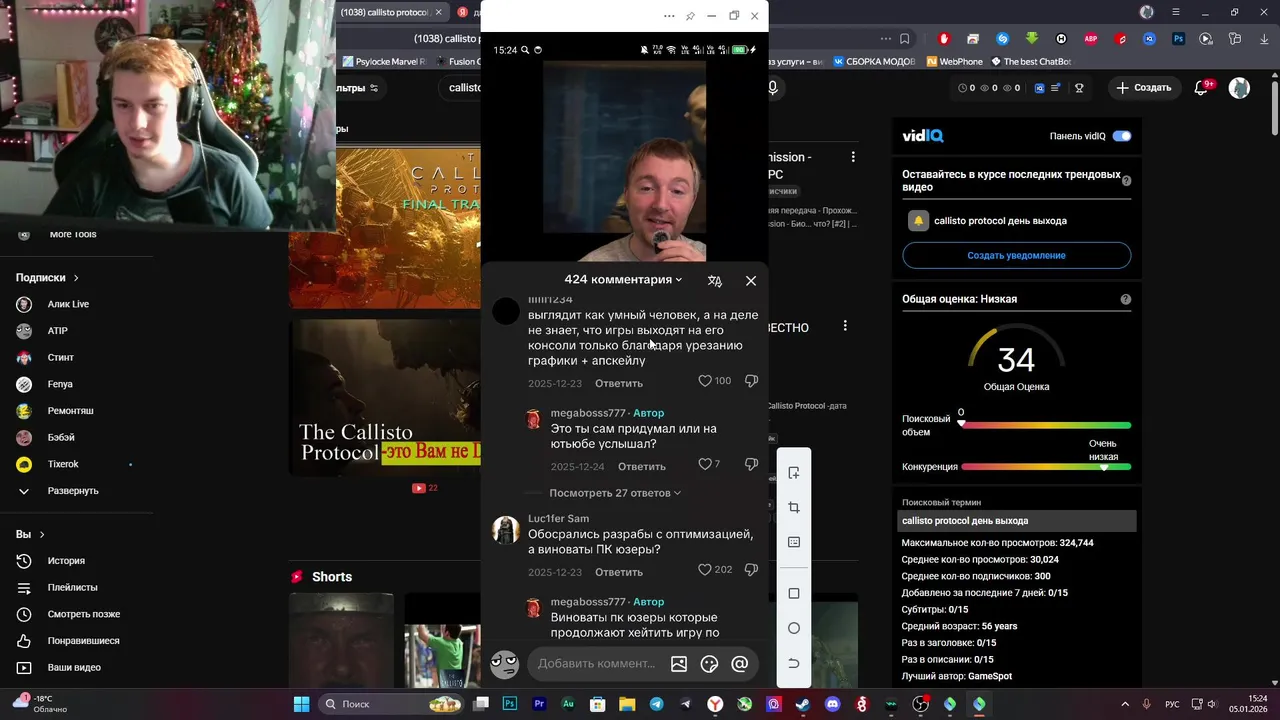The width and height of the screenshot is (1280, 720).
Task: Open YouTube notifications bell with 9+ badge
Action: tap(1203, 88)
